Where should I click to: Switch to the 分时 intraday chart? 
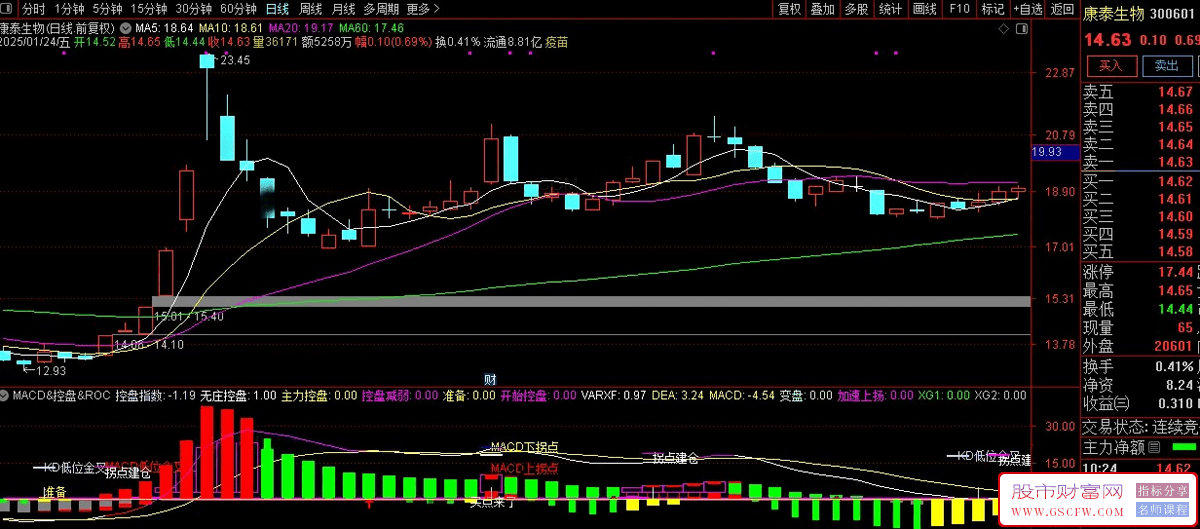(33, 9)
